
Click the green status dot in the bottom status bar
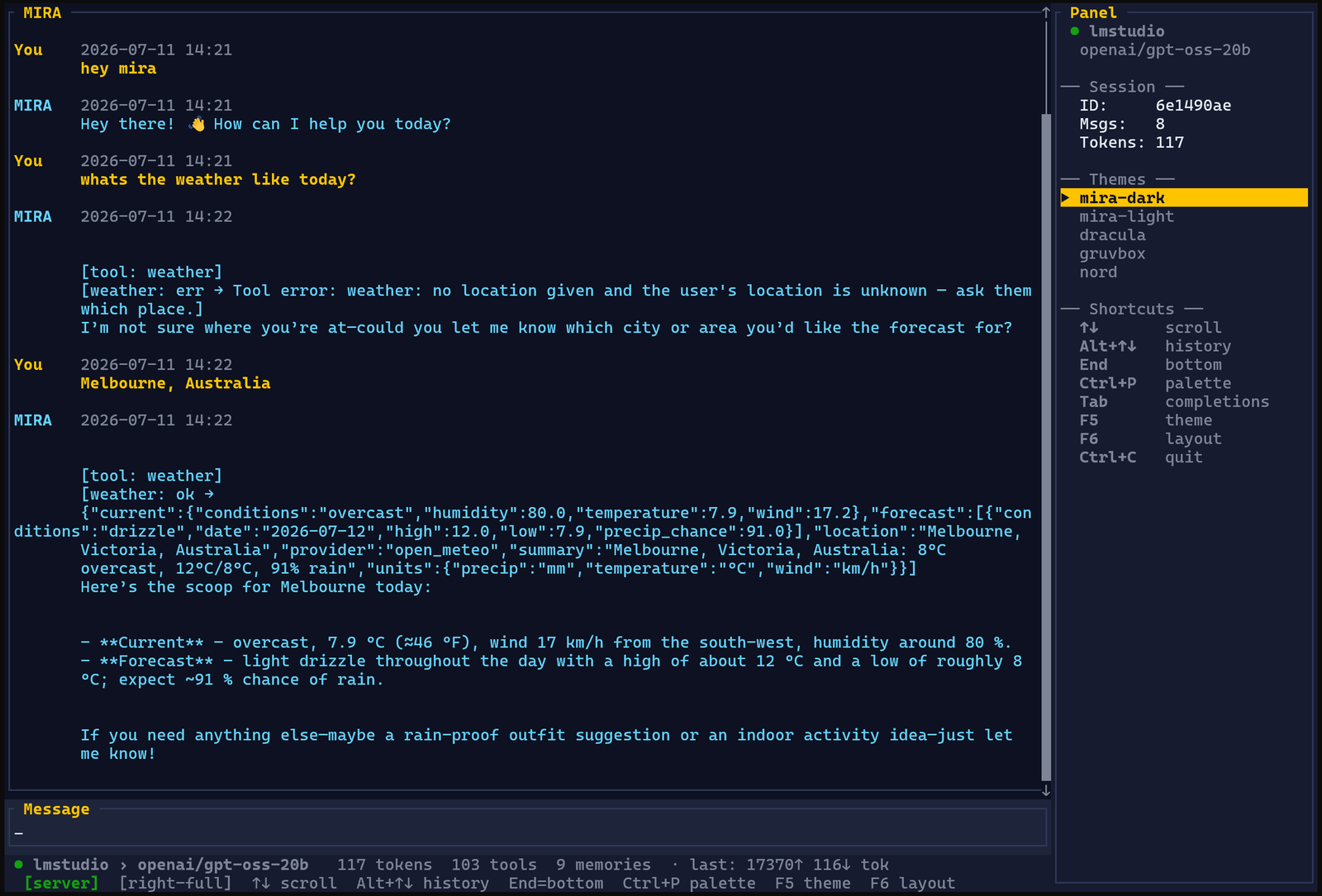coord(19,865)
